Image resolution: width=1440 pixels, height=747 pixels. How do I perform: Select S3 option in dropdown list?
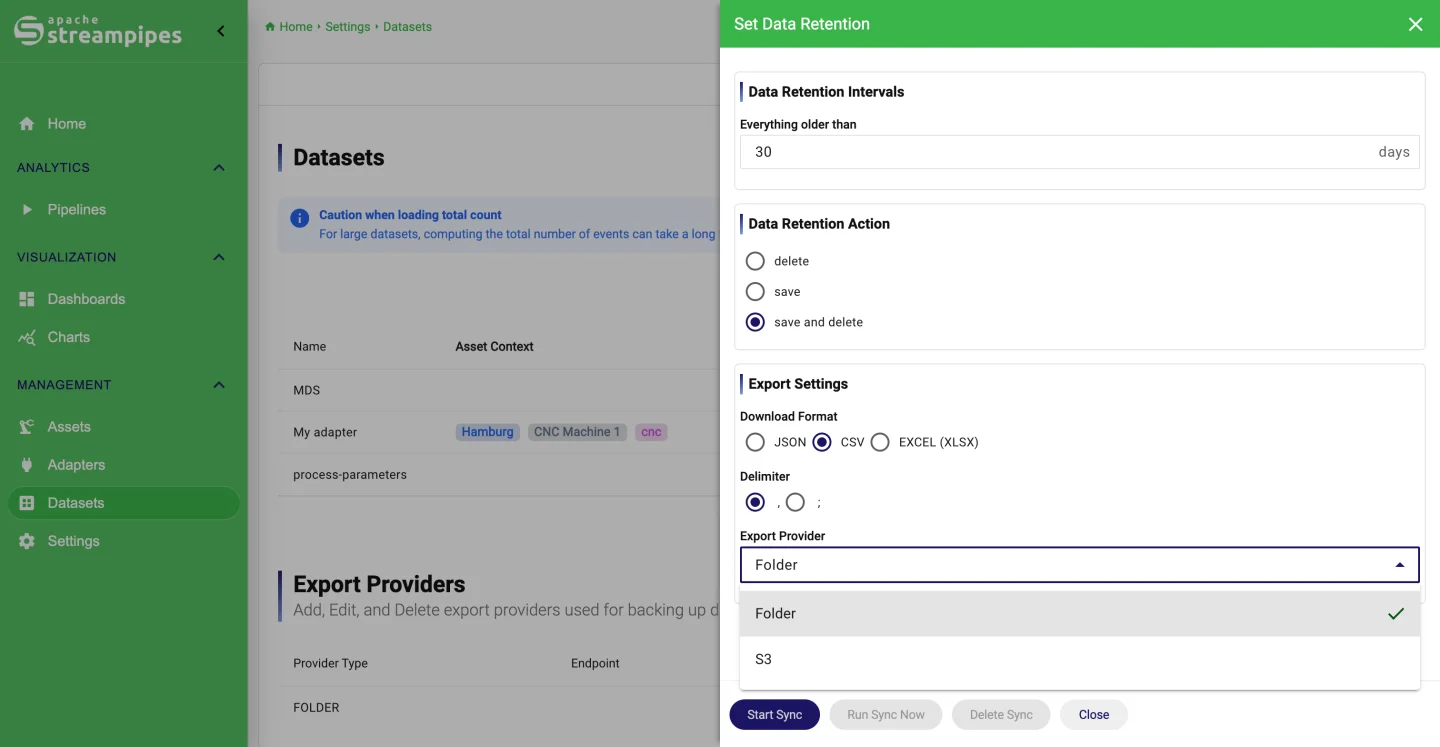pyautogui.click(x=1080, y=659)
